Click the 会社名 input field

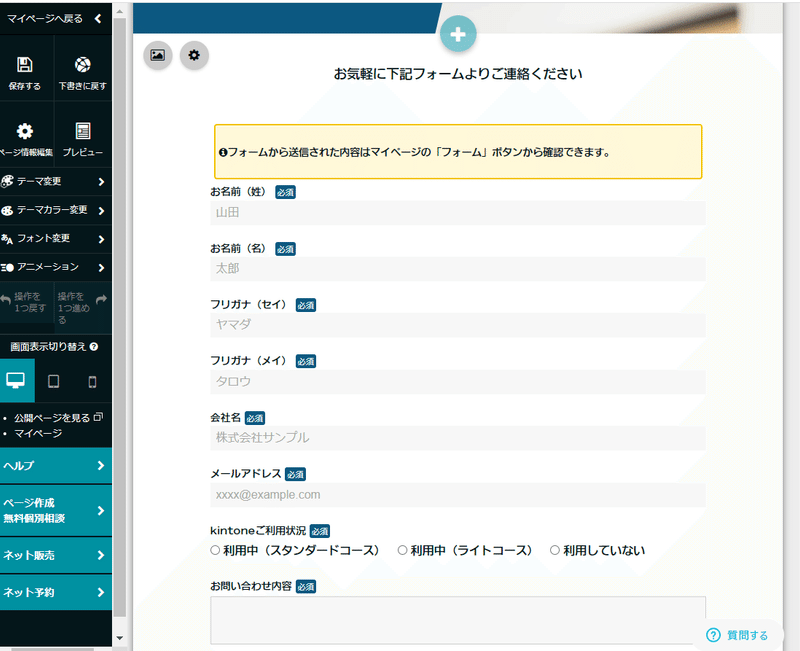point(458,438)
